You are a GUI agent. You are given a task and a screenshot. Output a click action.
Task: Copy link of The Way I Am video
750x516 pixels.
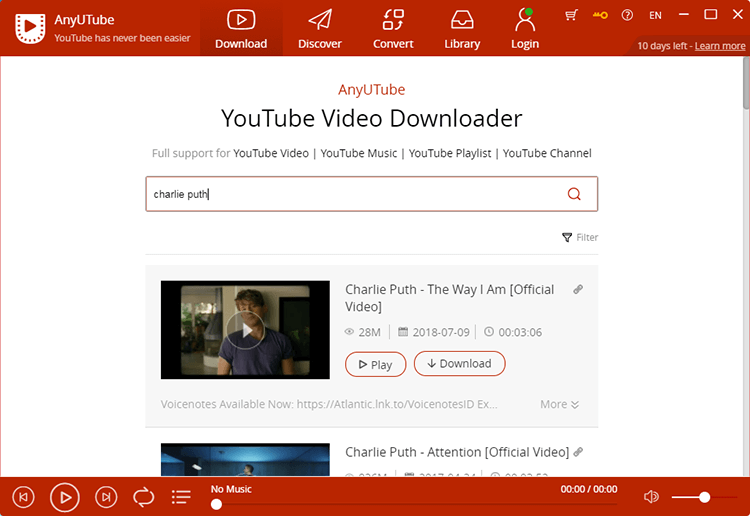click(x=578, y=289)
